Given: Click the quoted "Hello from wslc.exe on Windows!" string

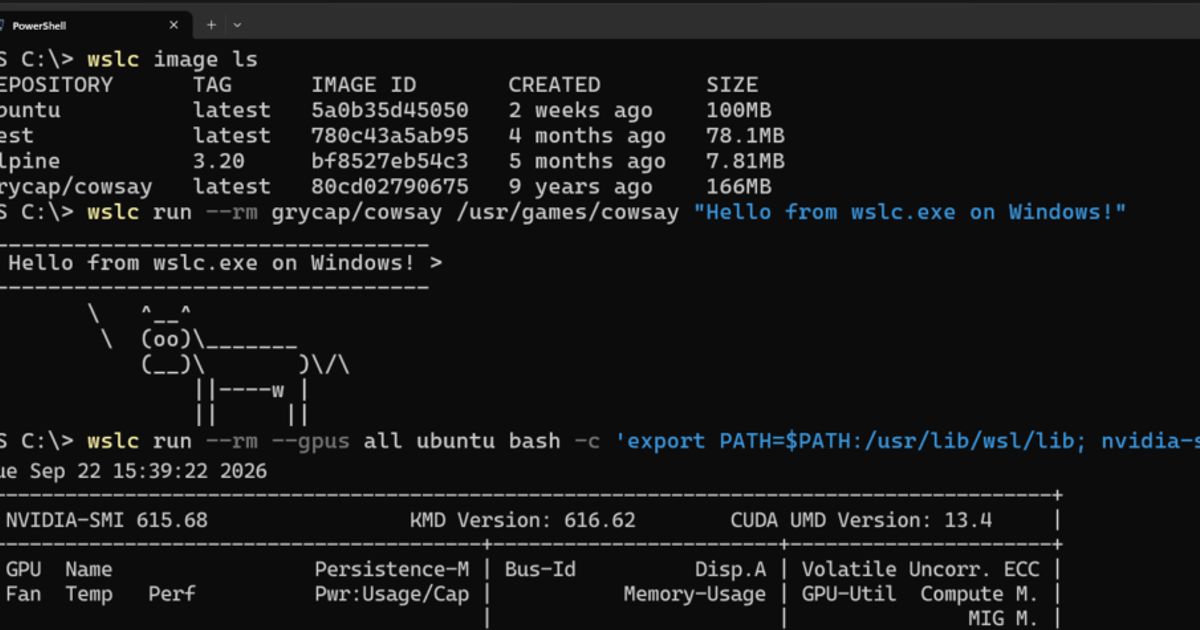Looking at the screenshot, I should tap(910, 212).
